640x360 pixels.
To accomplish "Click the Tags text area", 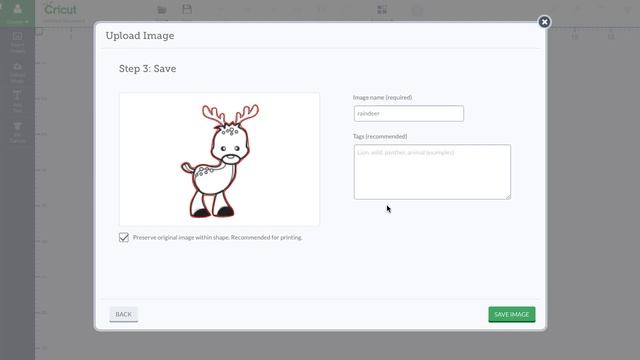I will tap(432, 172).
